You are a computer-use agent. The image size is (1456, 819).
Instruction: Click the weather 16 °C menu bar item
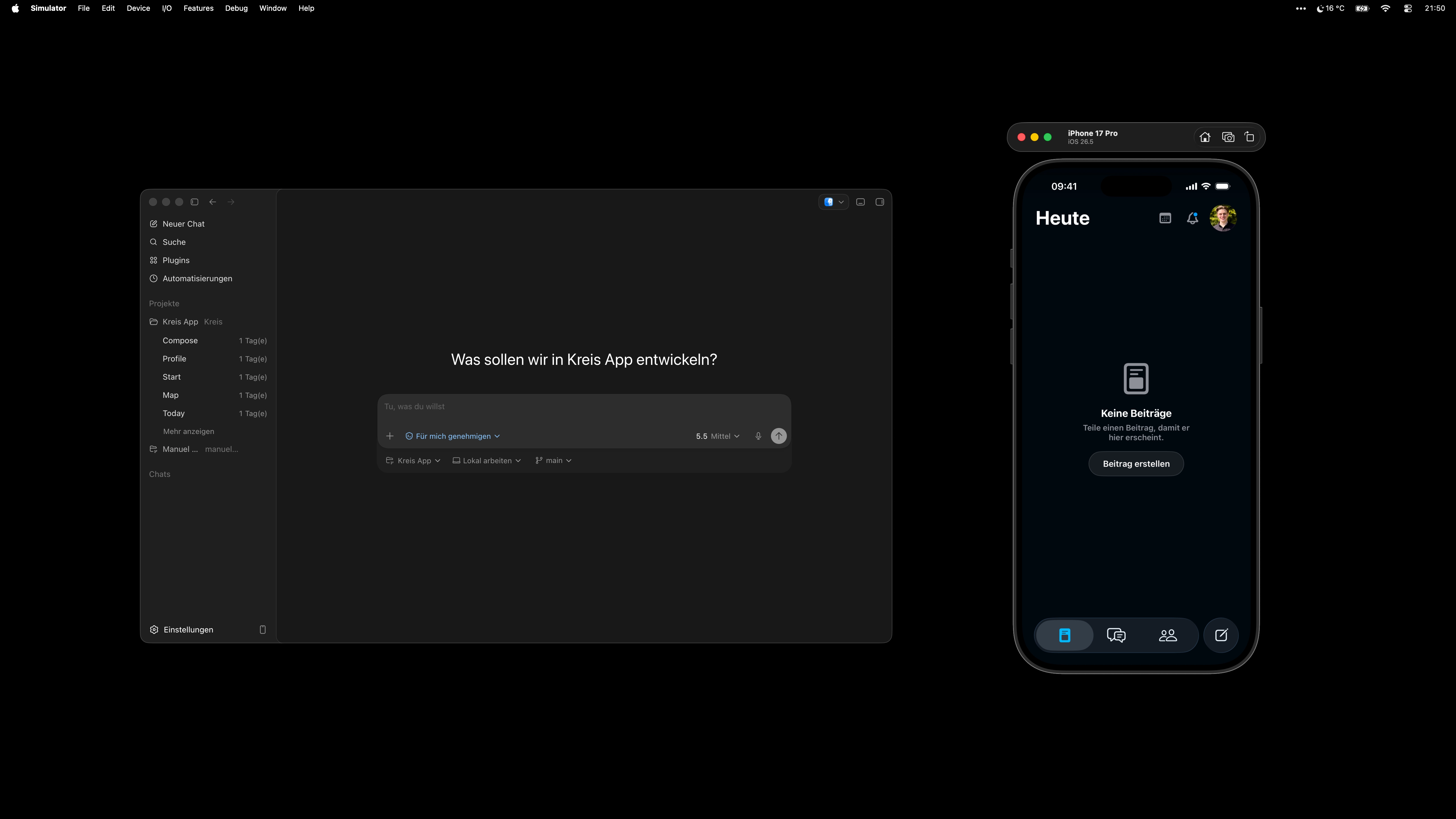(x=1330, y=9)
